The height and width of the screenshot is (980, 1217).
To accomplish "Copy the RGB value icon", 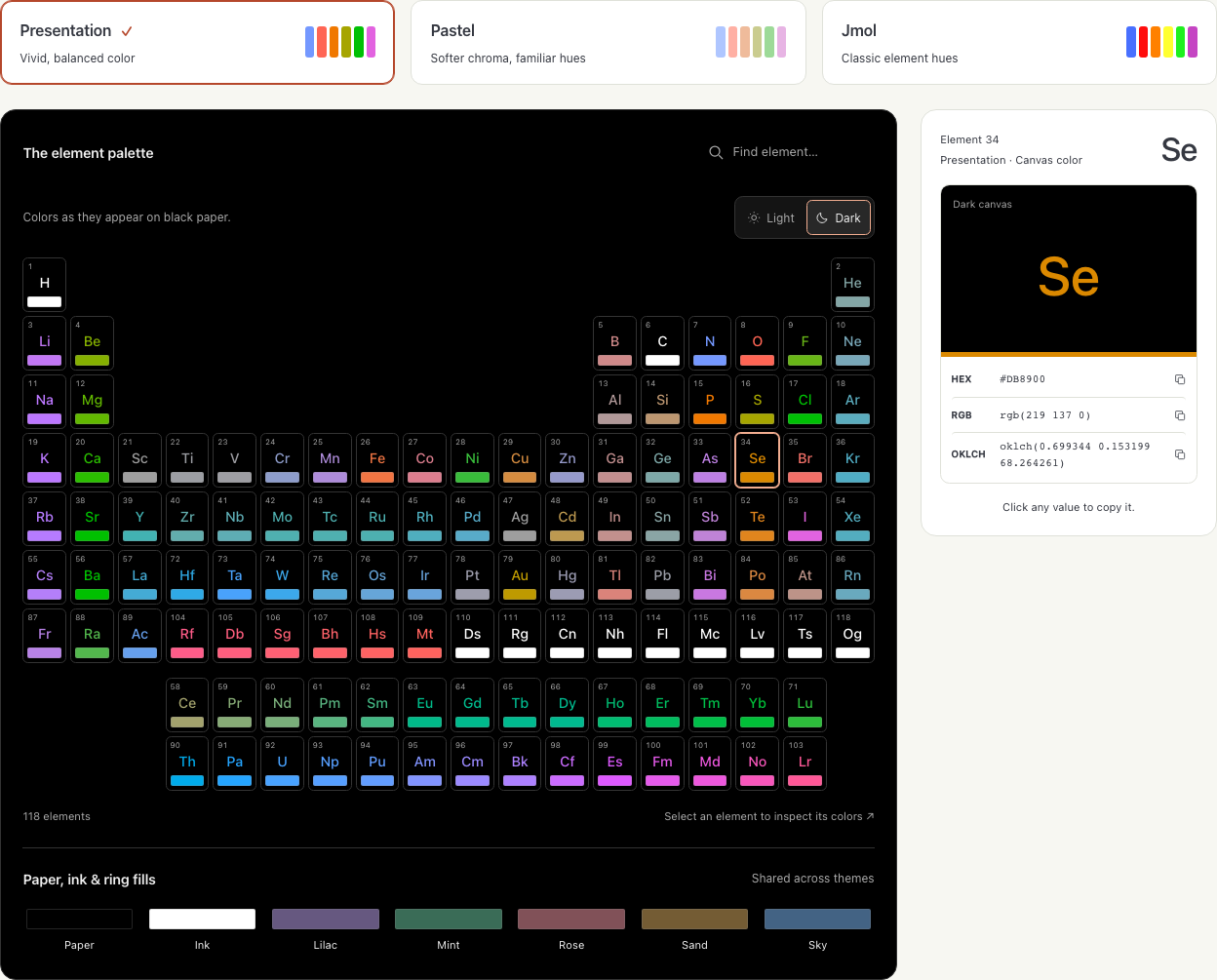I will pyautogui.click(x=1179, y=415).
